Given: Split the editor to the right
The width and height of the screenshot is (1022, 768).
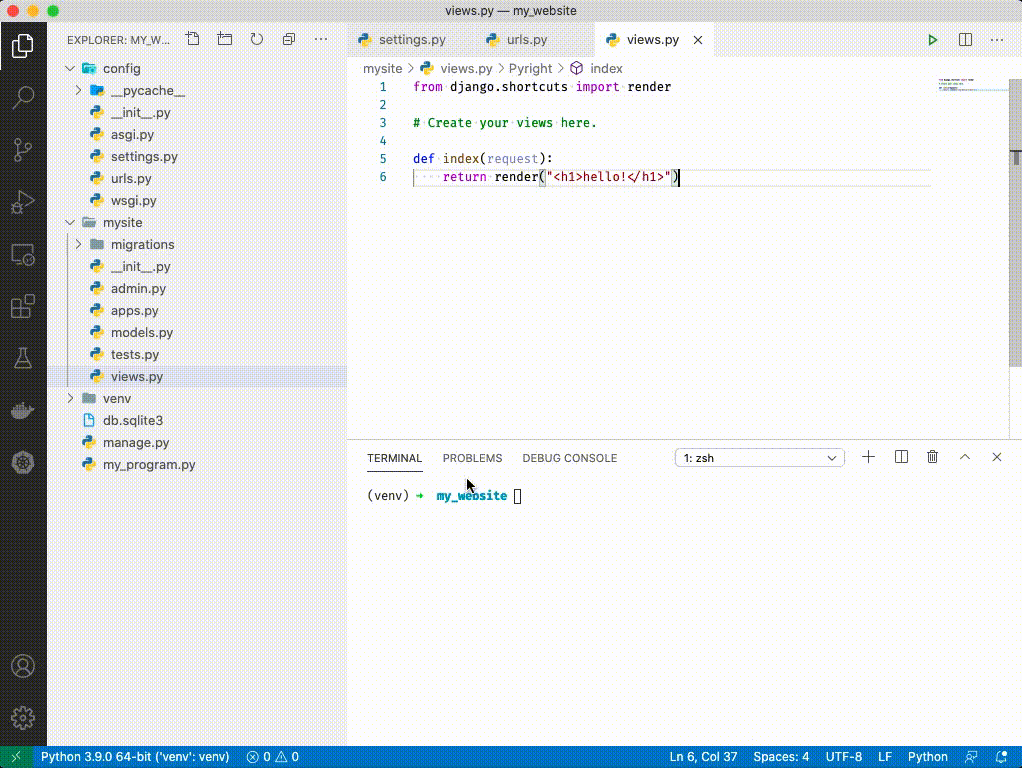Looking at the screenshot, I should point(965,40).
